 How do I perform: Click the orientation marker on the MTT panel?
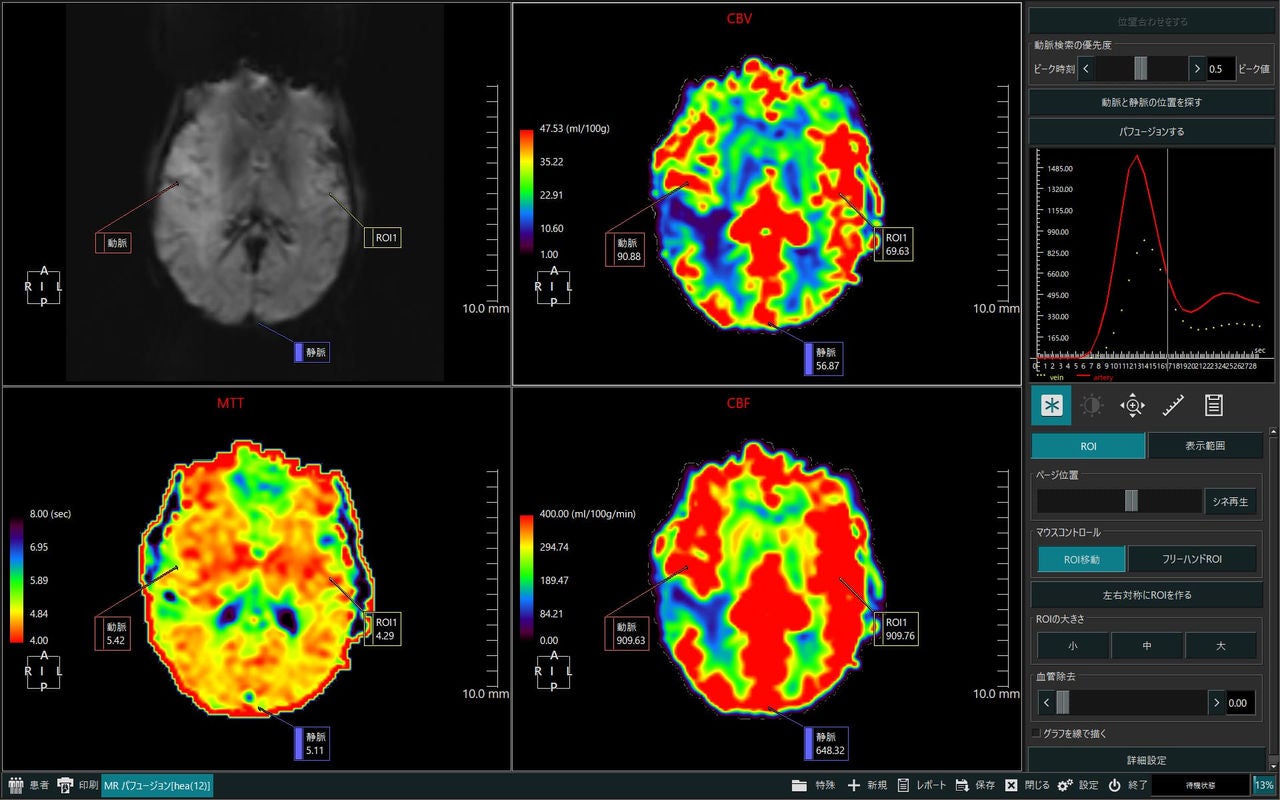[x=43, y=672]
